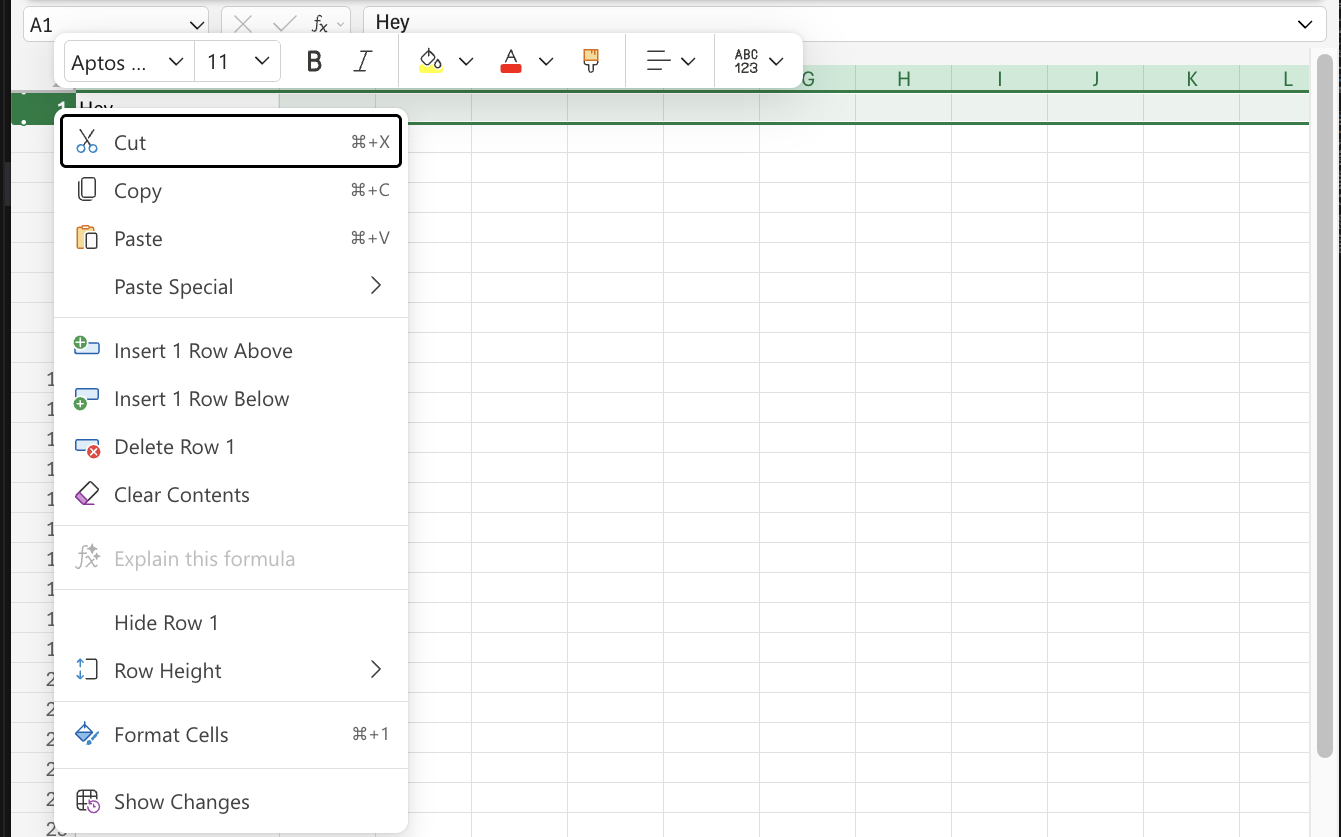Select Hide Row 1 from menu
The height and width of the screenshot is (837, 1341).
tap(166, 622)
